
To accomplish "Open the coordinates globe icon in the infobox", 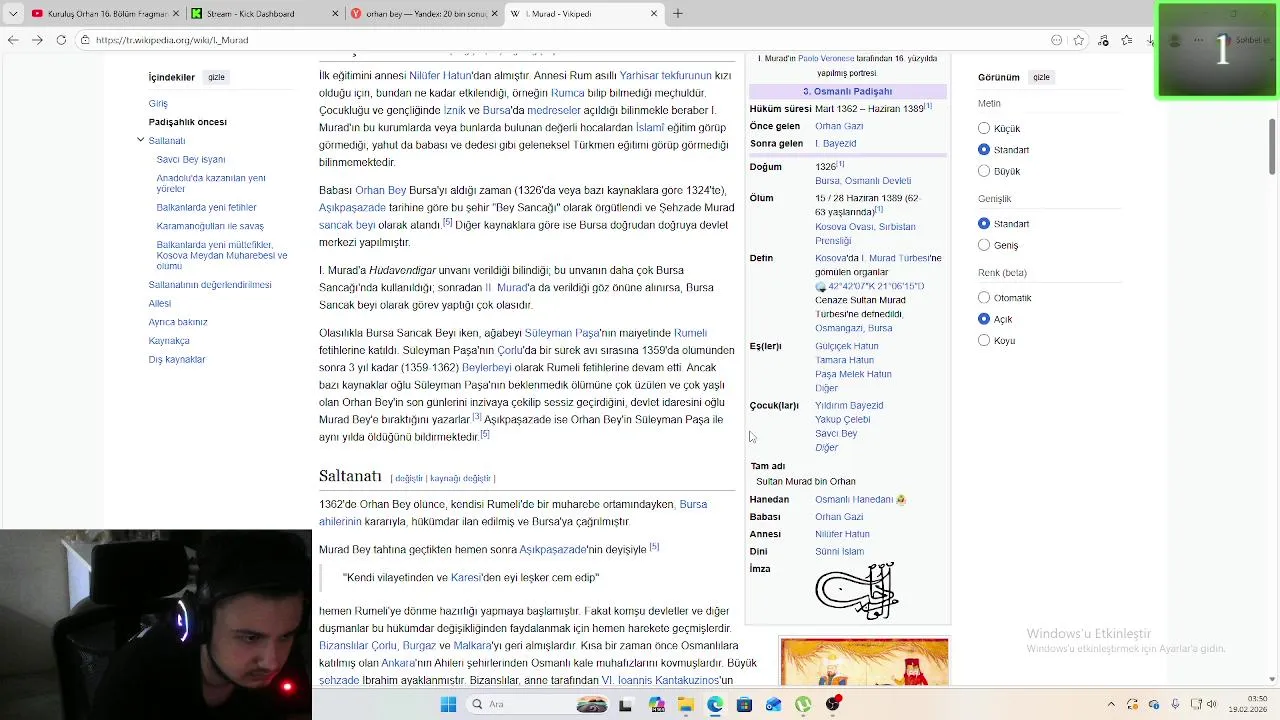I will click(x=821, y=287).
